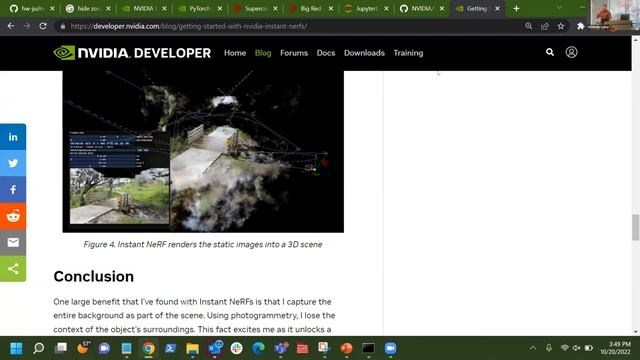Open the weather widget on taskbar

click(83, 348)
